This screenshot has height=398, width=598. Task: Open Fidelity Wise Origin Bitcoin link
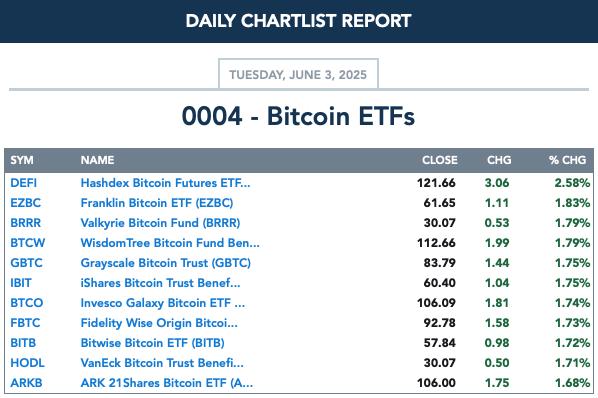pyautogui.click(x=159, y=323)
